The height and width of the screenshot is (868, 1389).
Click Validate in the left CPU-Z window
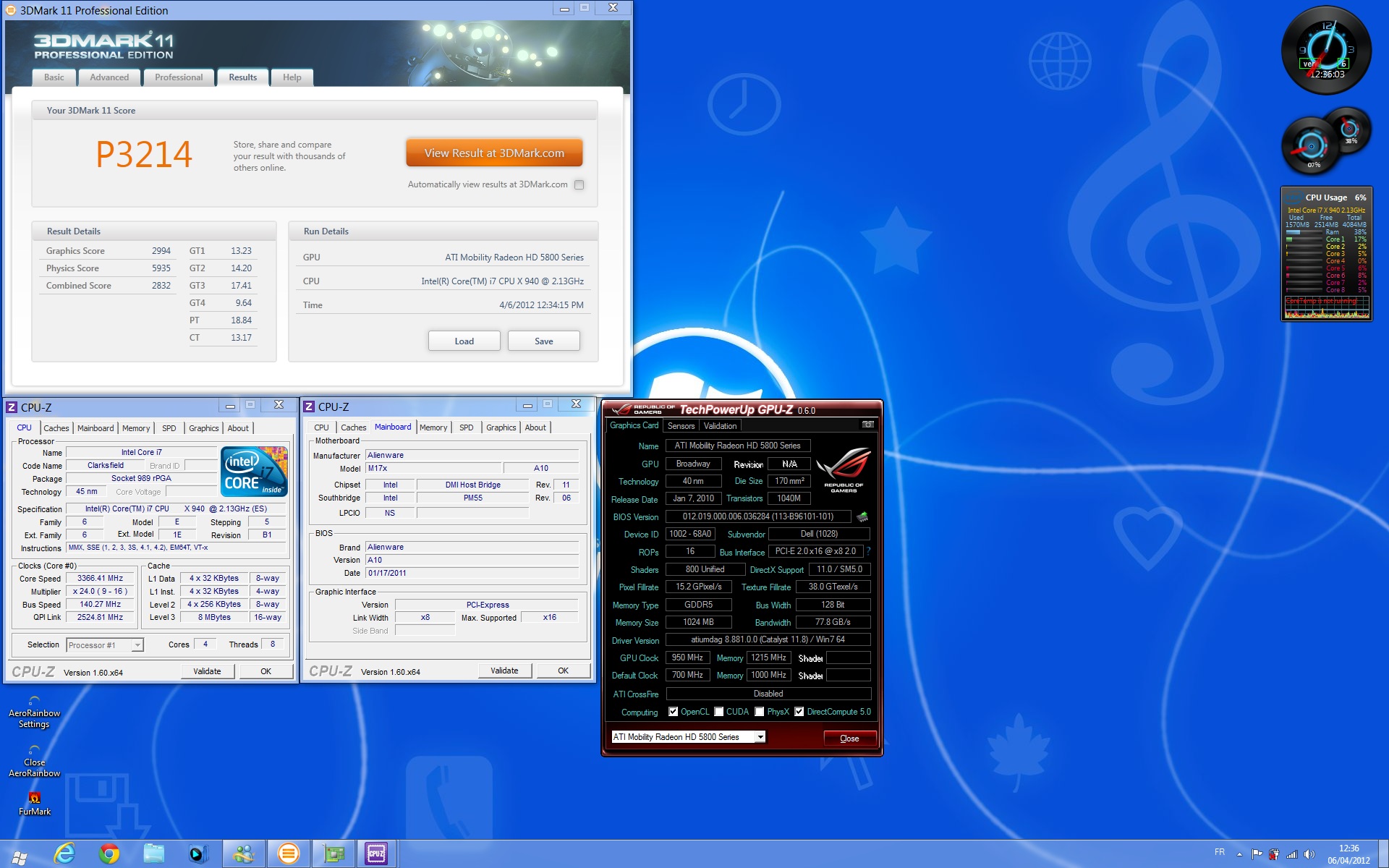pyautogui.click(x=207, y=671)
